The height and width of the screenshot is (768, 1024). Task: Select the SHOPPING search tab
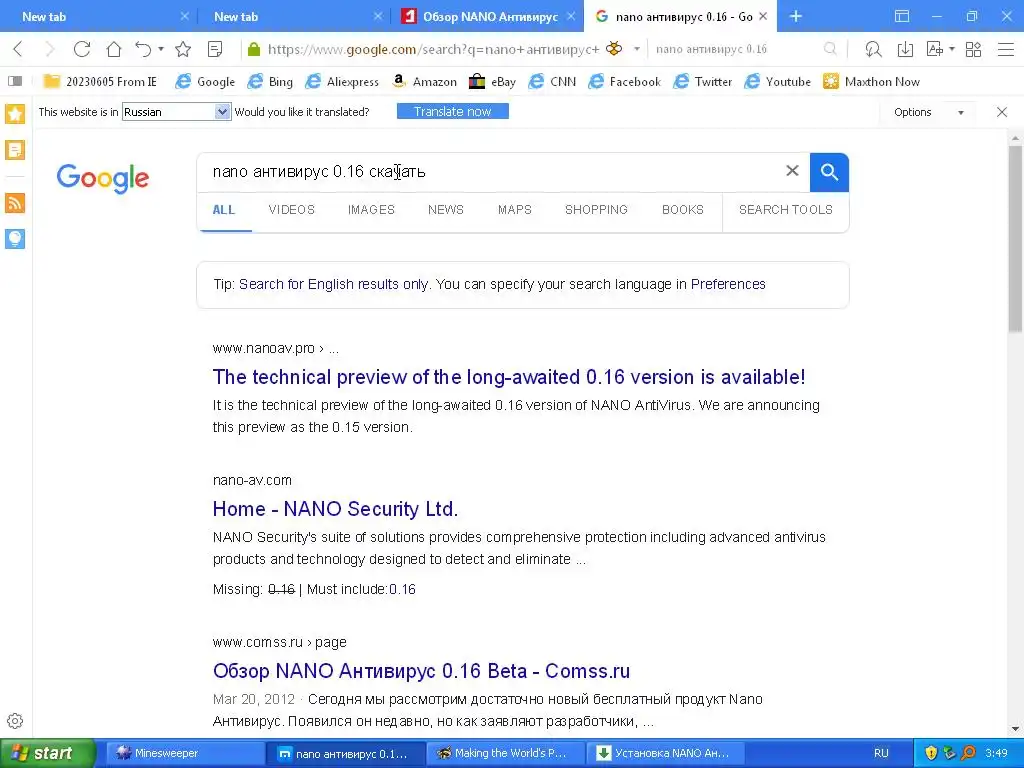[596, 210]
